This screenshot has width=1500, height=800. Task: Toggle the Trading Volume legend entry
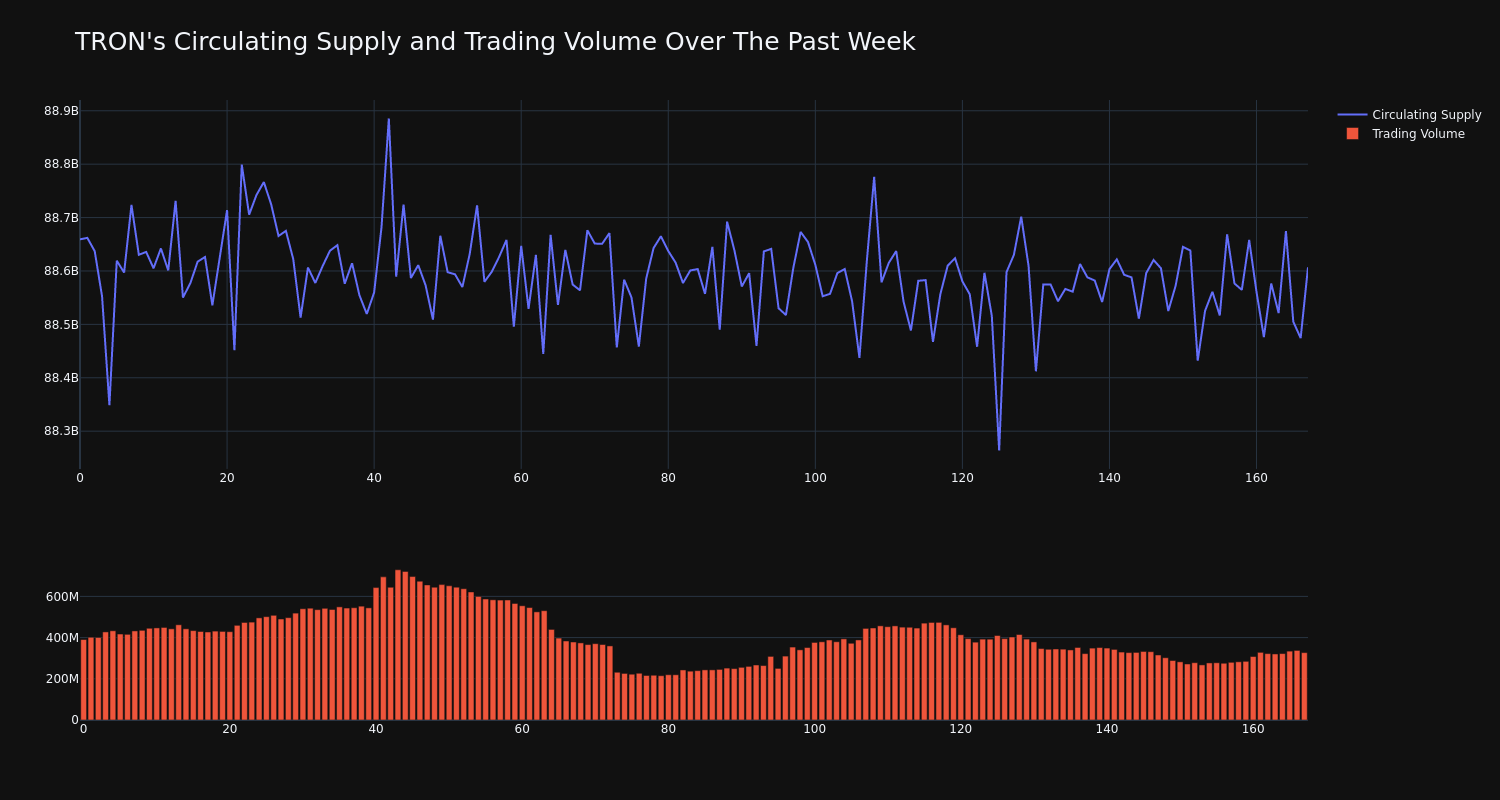pyautogui.click(x=1409, y=134)
